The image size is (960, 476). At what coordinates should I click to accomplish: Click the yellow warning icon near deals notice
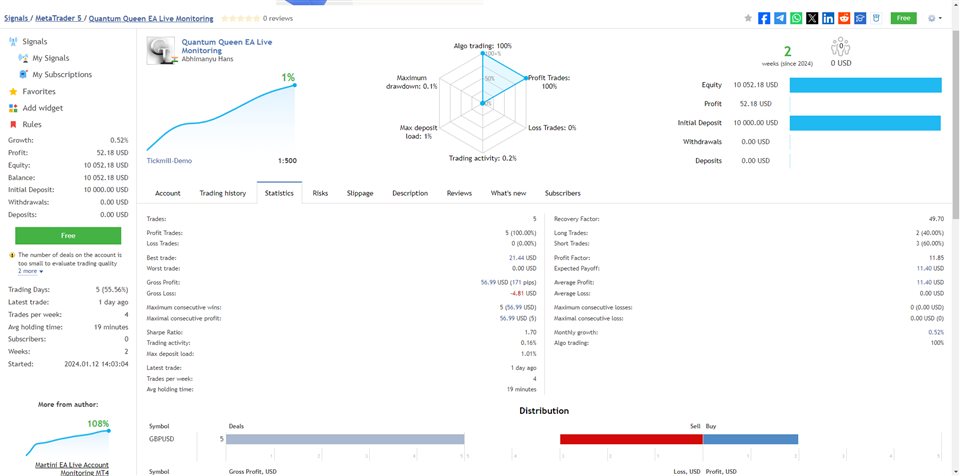[12, 255]
